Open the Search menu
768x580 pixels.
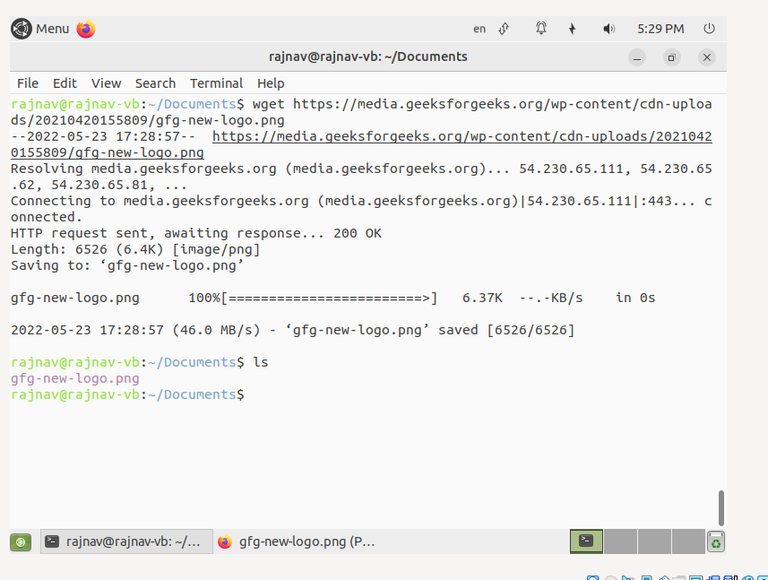click(155, 83)
